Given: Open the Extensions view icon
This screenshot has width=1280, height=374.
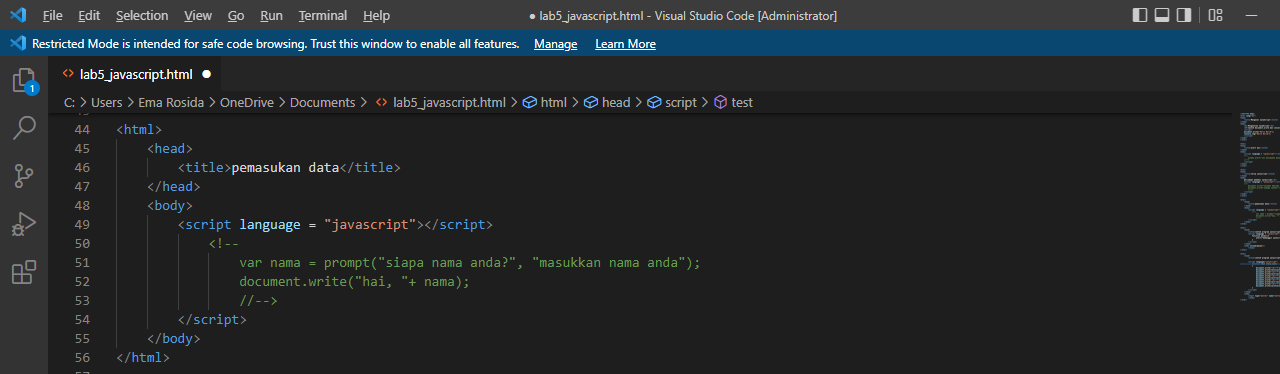Looking at the screenshot, I should [x=24, y=272].
